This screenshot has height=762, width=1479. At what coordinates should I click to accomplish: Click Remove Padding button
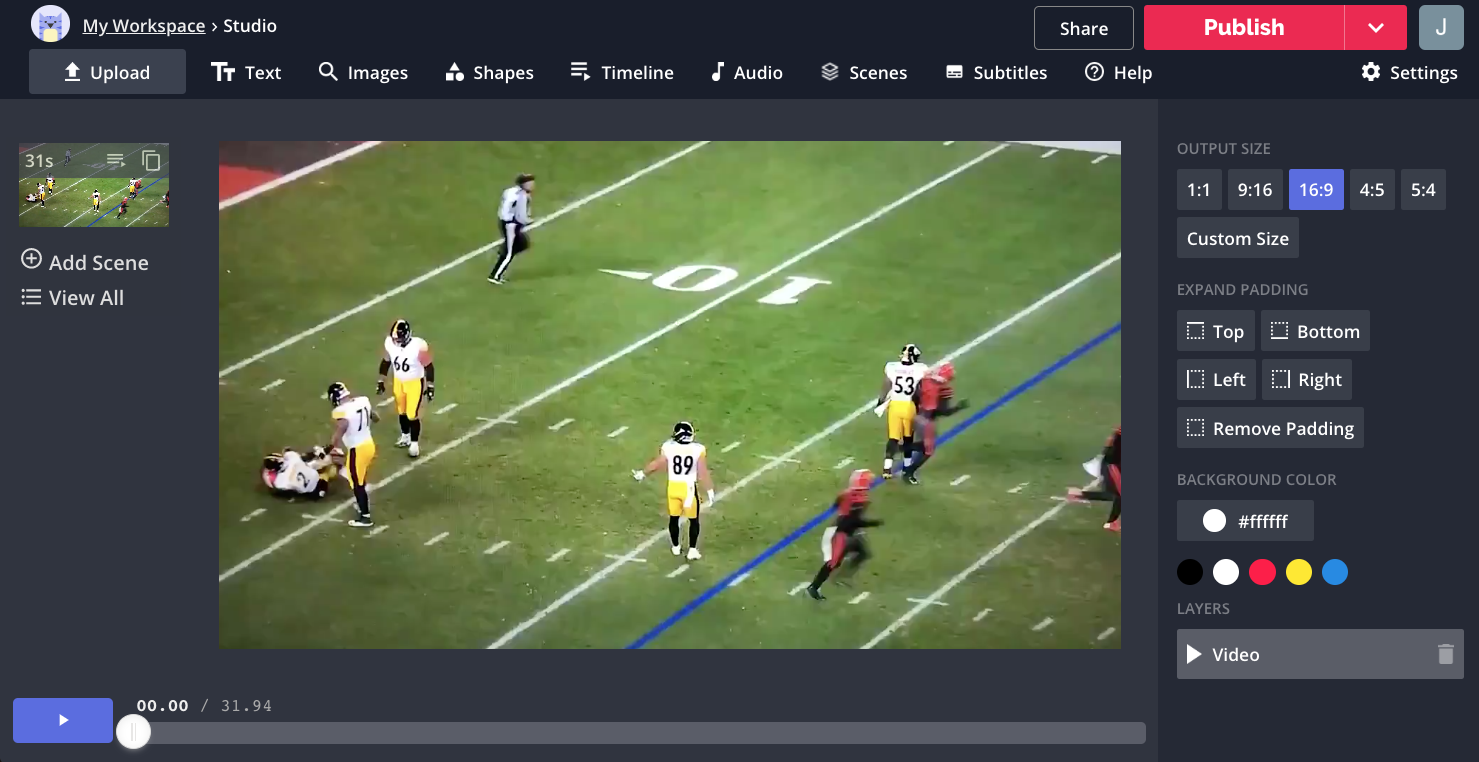coord(1270,428)
